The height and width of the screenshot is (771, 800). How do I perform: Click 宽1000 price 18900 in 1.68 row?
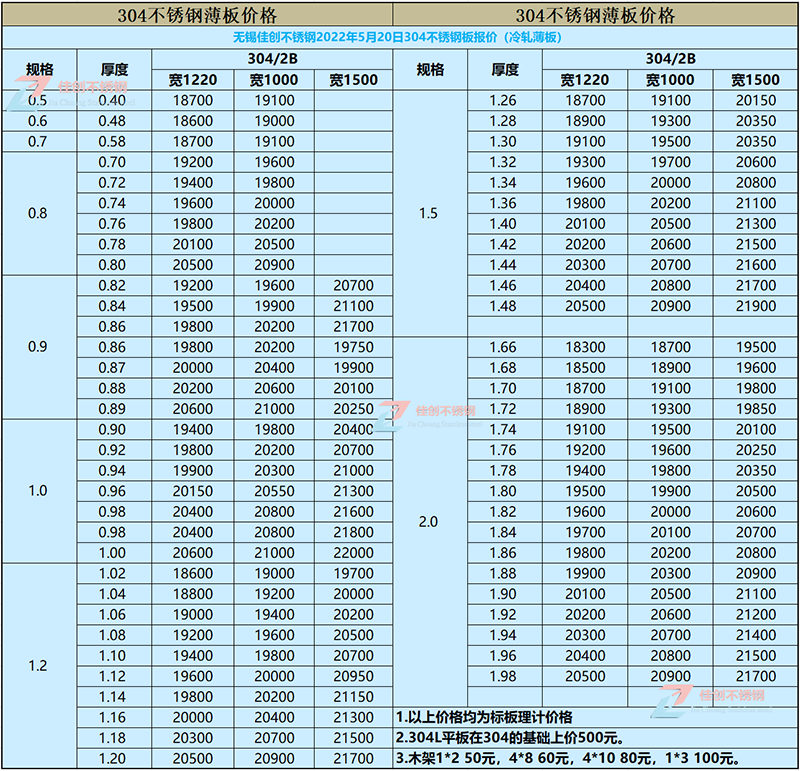pyautogui.click(x=671, y=368)
